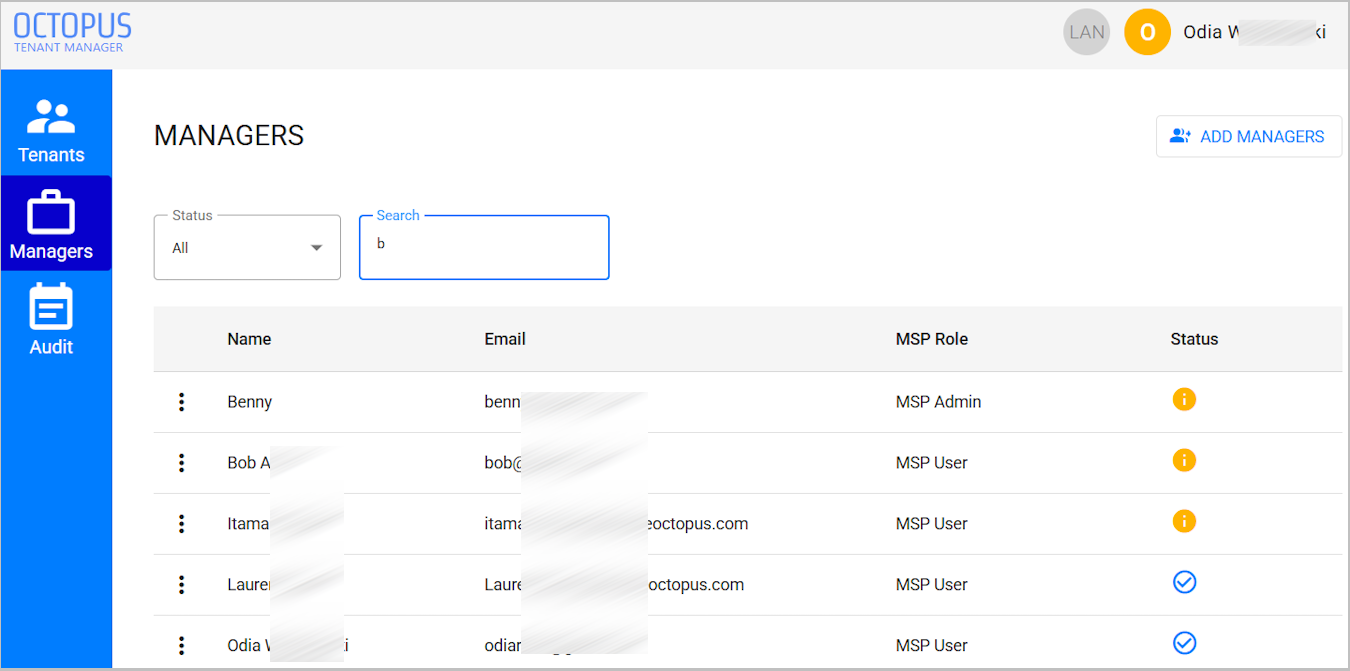
Task: Click Benny's orange info status icon
Action: [1184, 400]
